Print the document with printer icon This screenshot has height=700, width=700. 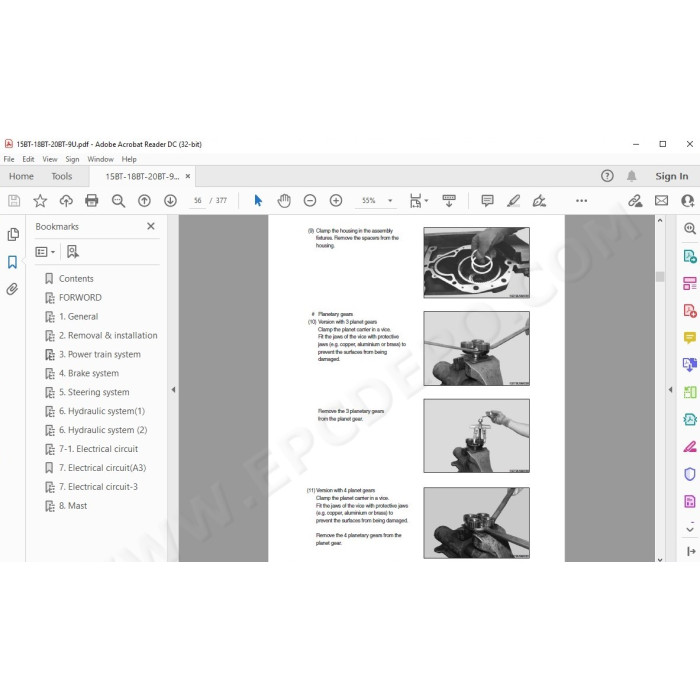[92, 201]
